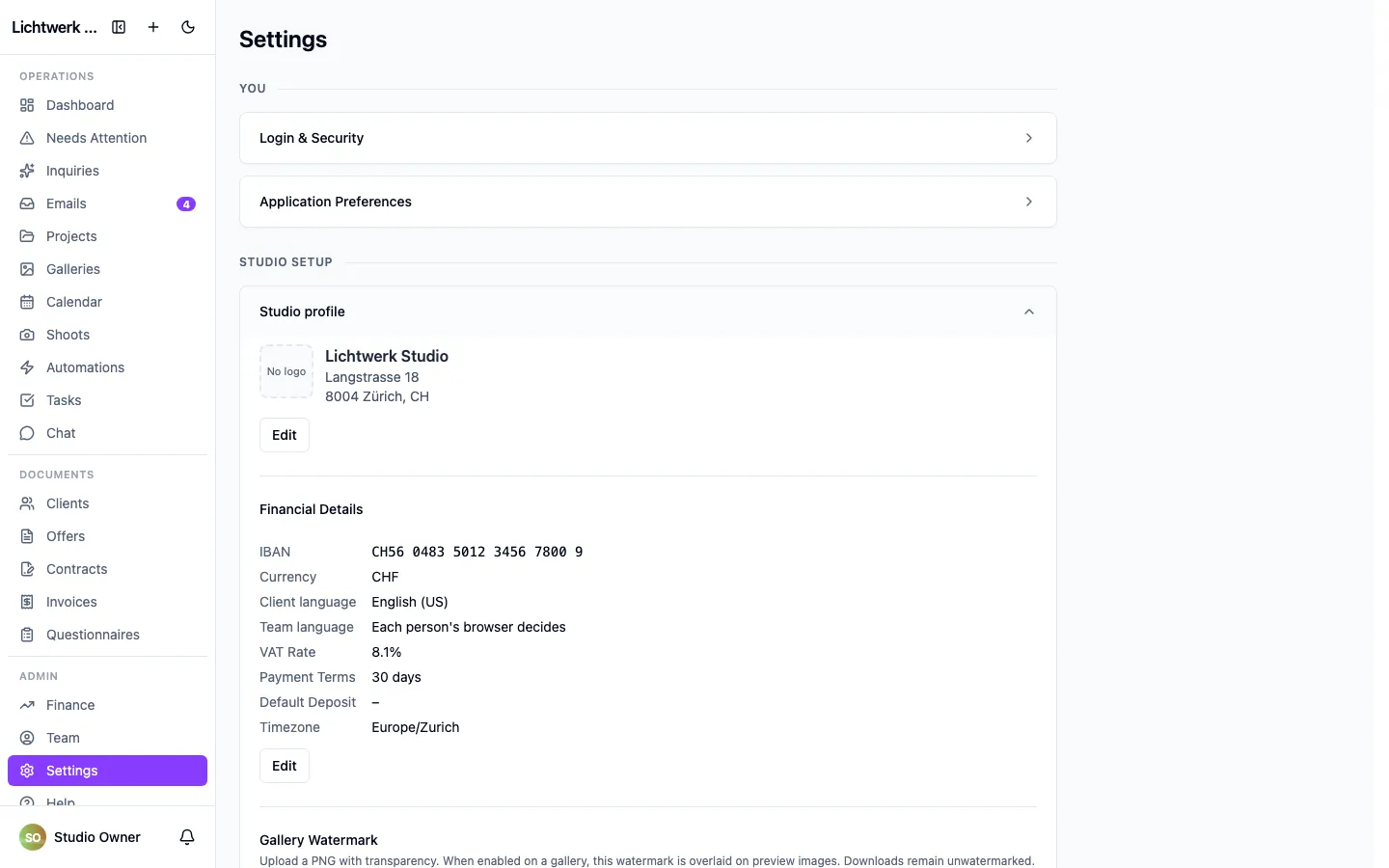Click the Calendar icon in sidebar

point(27,302)
